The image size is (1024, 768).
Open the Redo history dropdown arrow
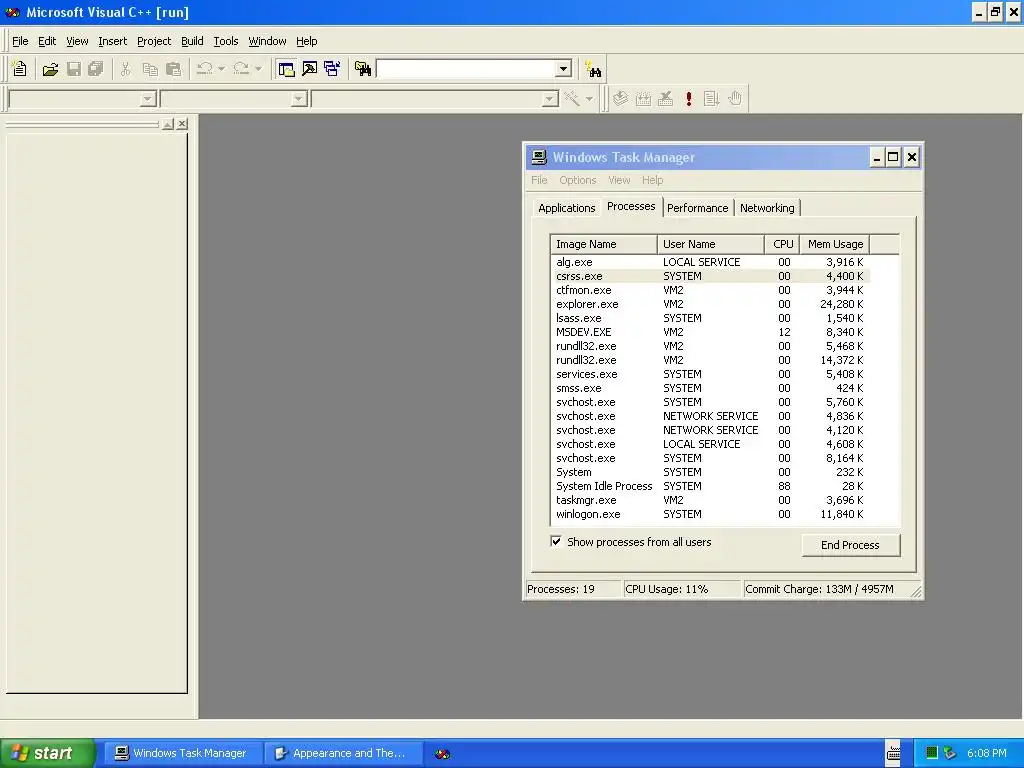point(258,69)
